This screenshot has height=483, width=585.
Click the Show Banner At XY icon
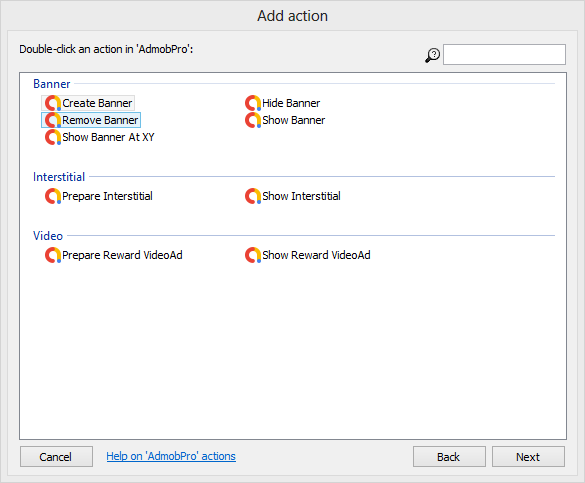pyautogui.click(x=53, y=137)
